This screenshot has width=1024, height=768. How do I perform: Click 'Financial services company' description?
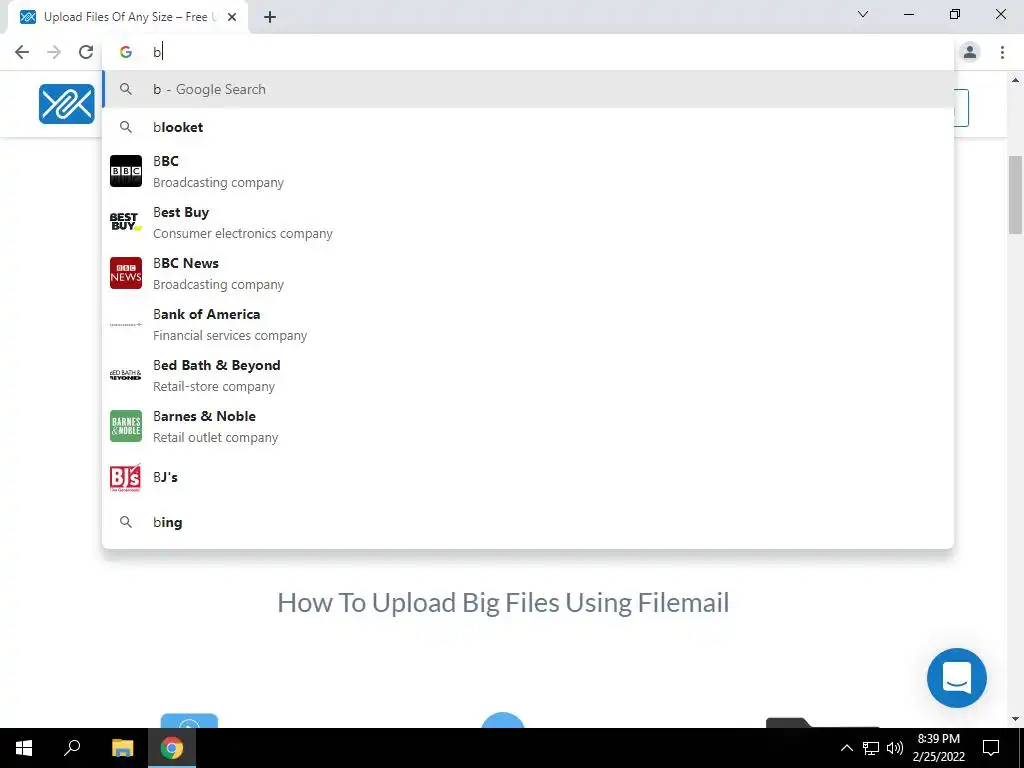(x=230, y=336)
